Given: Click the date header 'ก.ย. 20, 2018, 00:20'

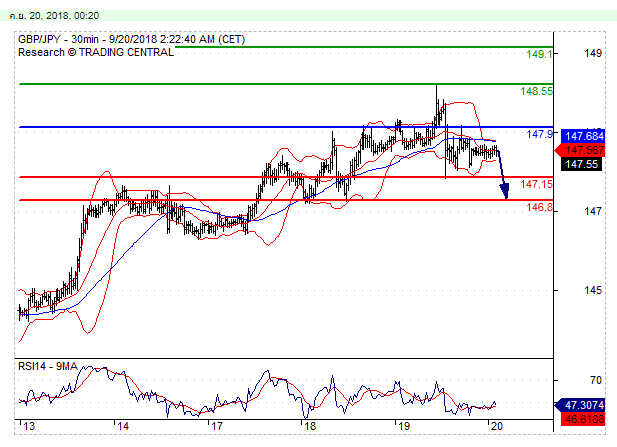Looking at the screenshot, I should (x=54, y=16).
